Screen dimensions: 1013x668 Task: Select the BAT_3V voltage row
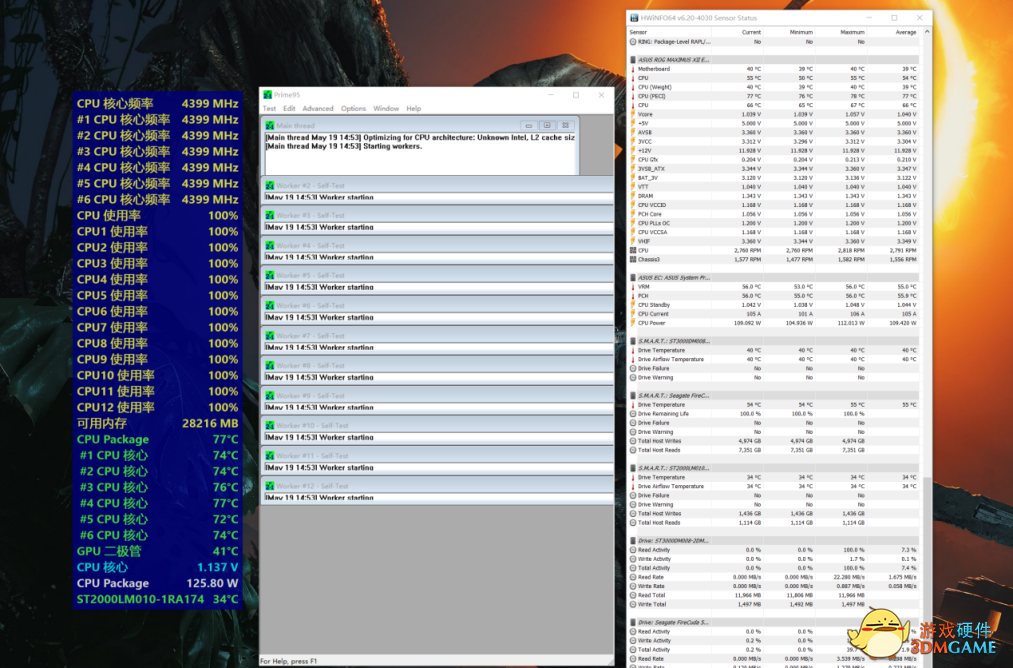[x=774, y=178]
